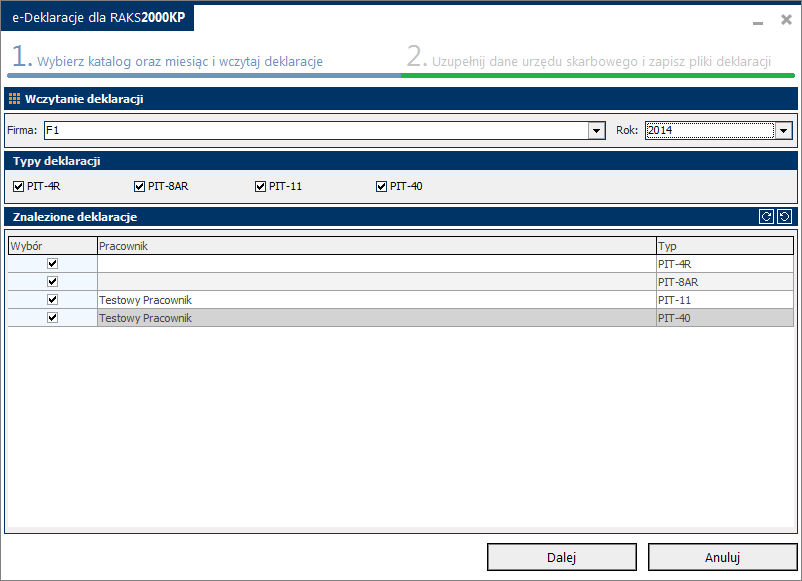
Task: Uncheck the Wybór box in the PIT-8AR row
Action: point(52,281)
